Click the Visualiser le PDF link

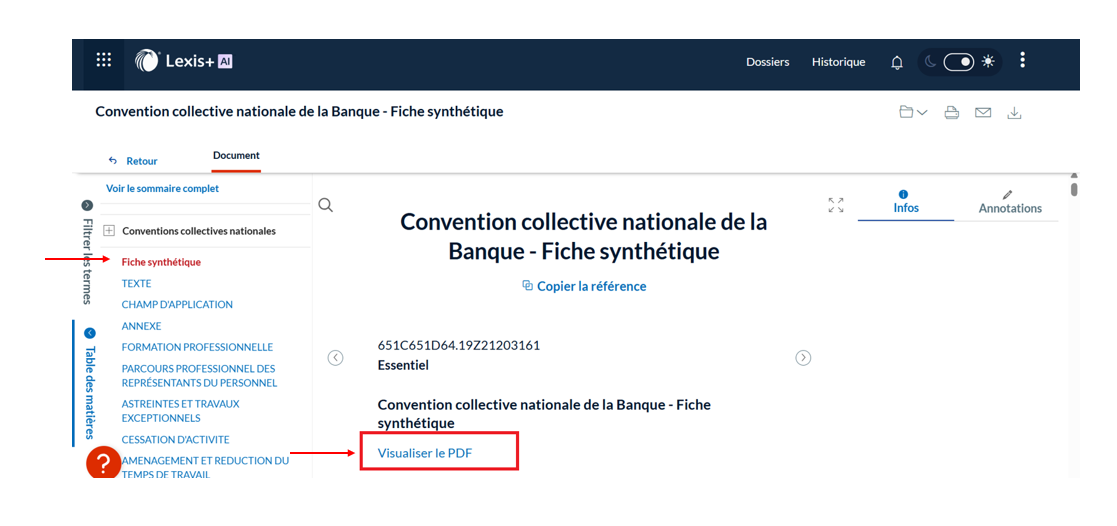[425, 453]
